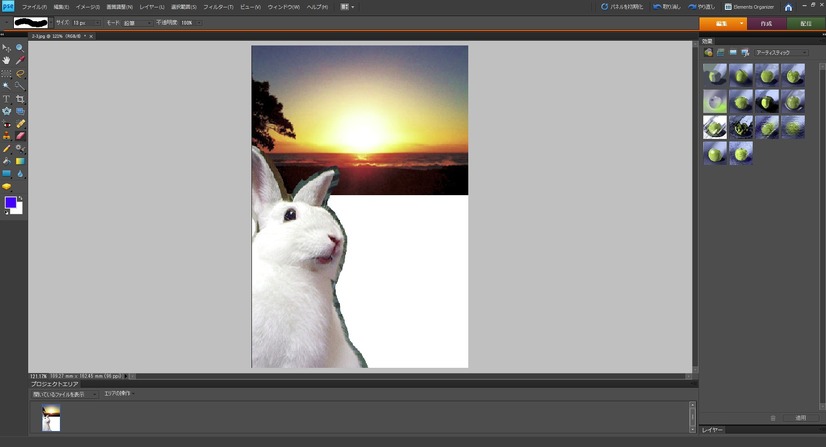Click the Photo Effects icon in effects panel
This screenshot has width=826, height=447.
[x=733, y=53]
